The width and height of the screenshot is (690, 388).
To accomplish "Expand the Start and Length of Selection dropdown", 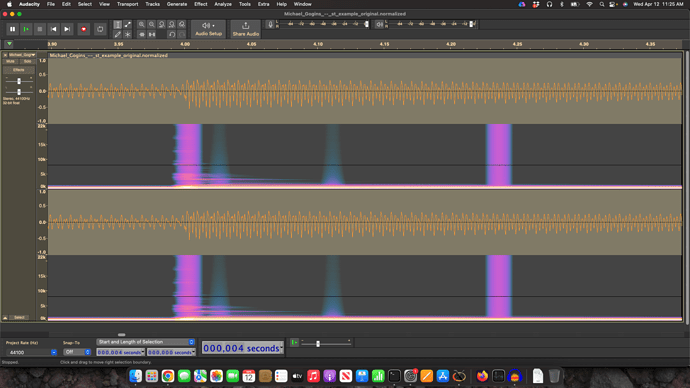I will click(x=146, y=342).
